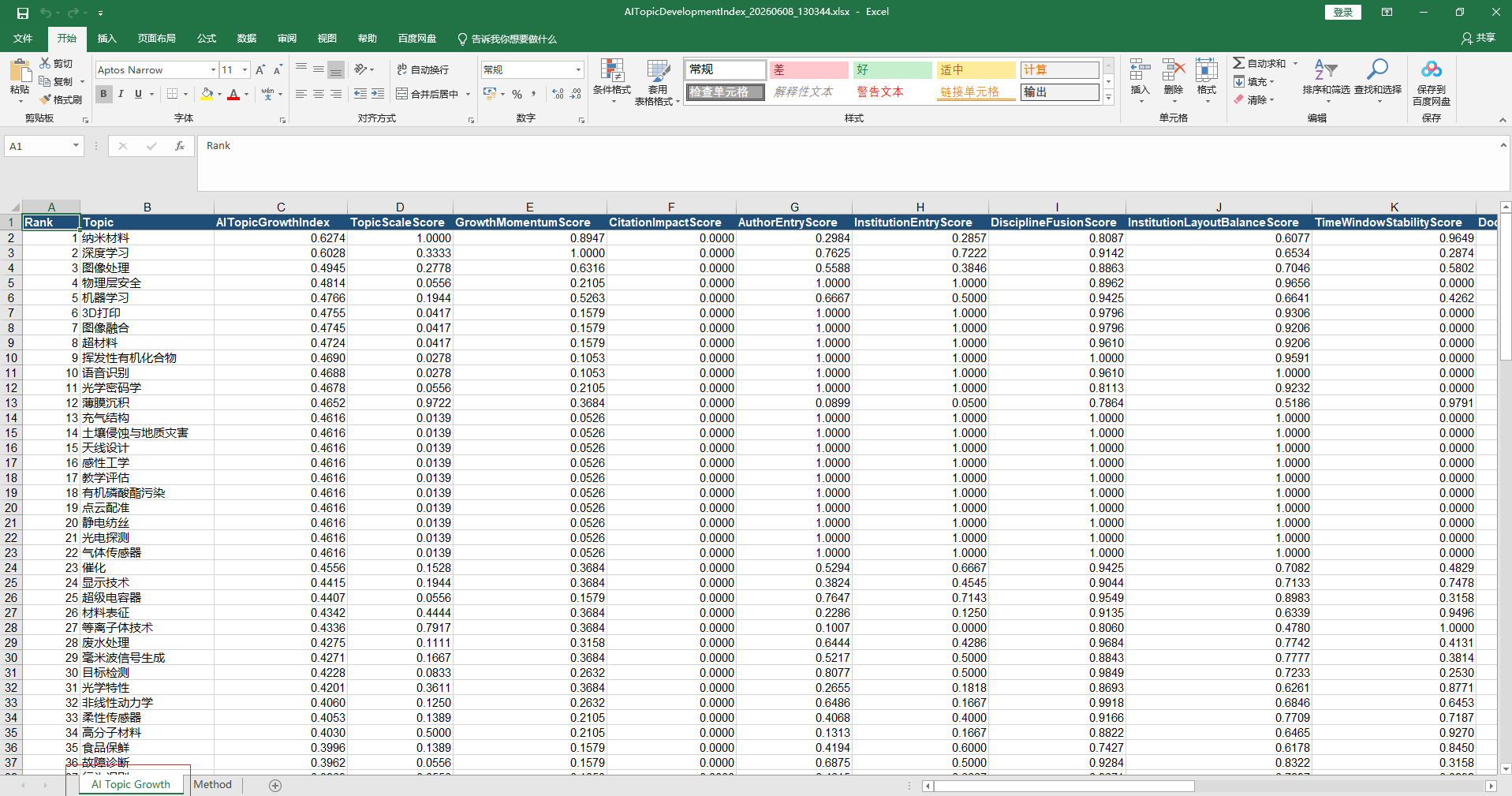
Task: Increase decimal places icon
Action: 558,94
